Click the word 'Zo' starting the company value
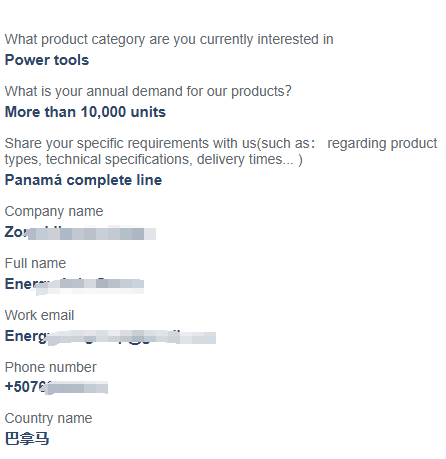Viewport: 446px width, 459px height. (x=15, y=232)
